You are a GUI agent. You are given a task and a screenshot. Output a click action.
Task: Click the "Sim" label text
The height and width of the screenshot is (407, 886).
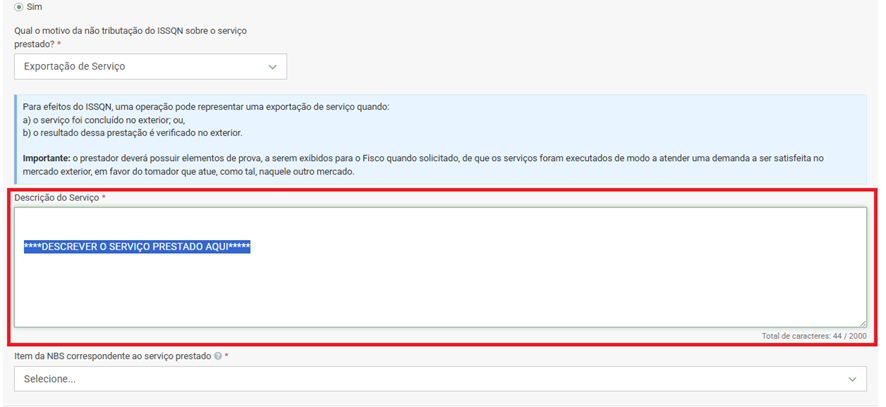coord(35,7)
